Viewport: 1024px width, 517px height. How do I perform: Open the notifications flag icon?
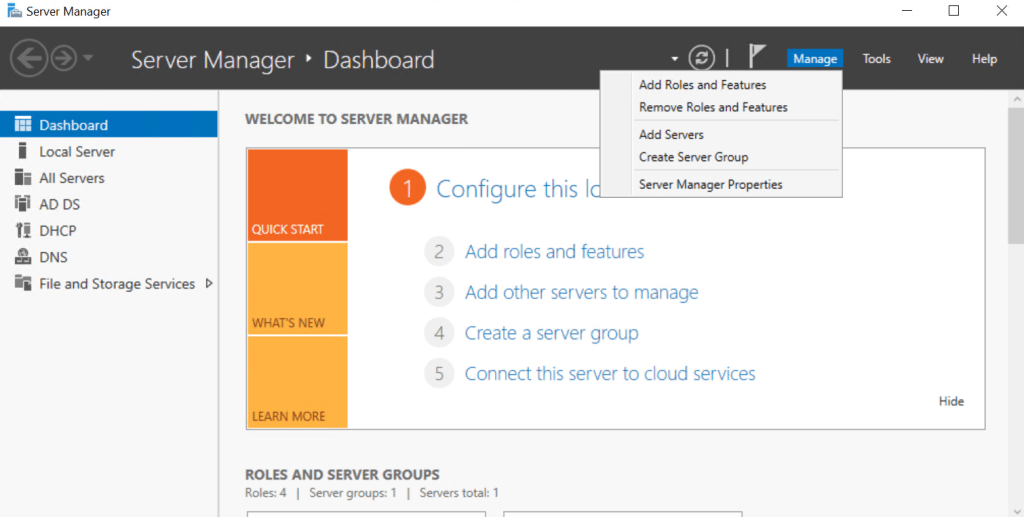[757, 58]
